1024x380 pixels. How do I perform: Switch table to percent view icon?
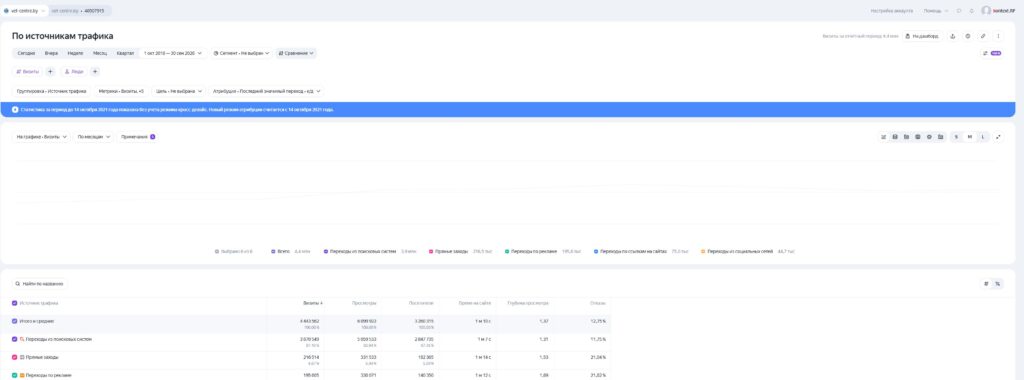point(997,283)
